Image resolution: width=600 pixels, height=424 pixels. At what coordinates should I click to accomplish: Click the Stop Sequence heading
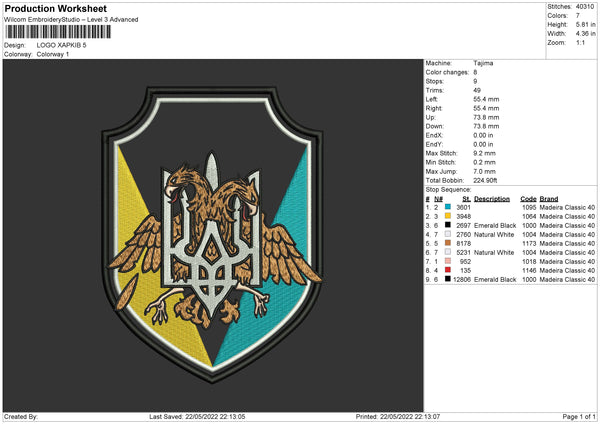click(x=448, y=190)
